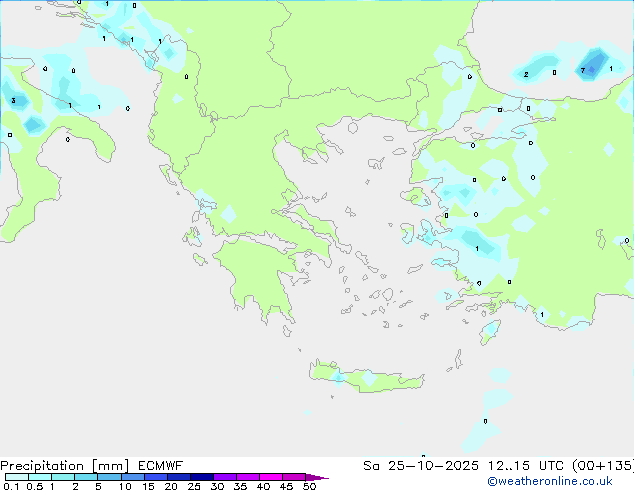Pick the 35–40 mm violet legend segment
This screenshot has width=634, height=490.
coord(247,477)
